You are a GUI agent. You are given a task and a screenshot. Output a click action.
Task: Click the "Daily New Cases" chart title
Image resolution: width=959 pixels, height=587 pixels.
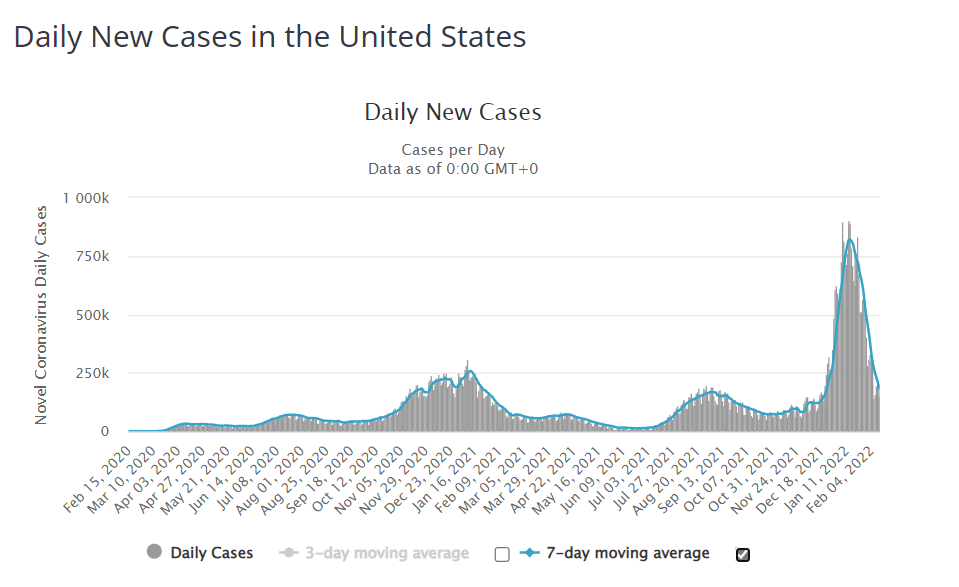452,112
